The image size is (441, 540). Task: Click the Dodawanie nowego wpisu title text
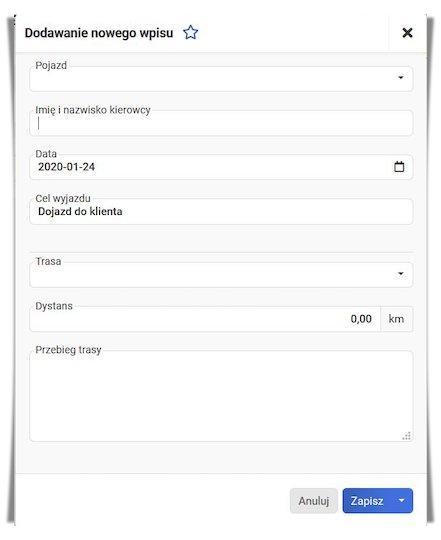(x=99, y=33)
